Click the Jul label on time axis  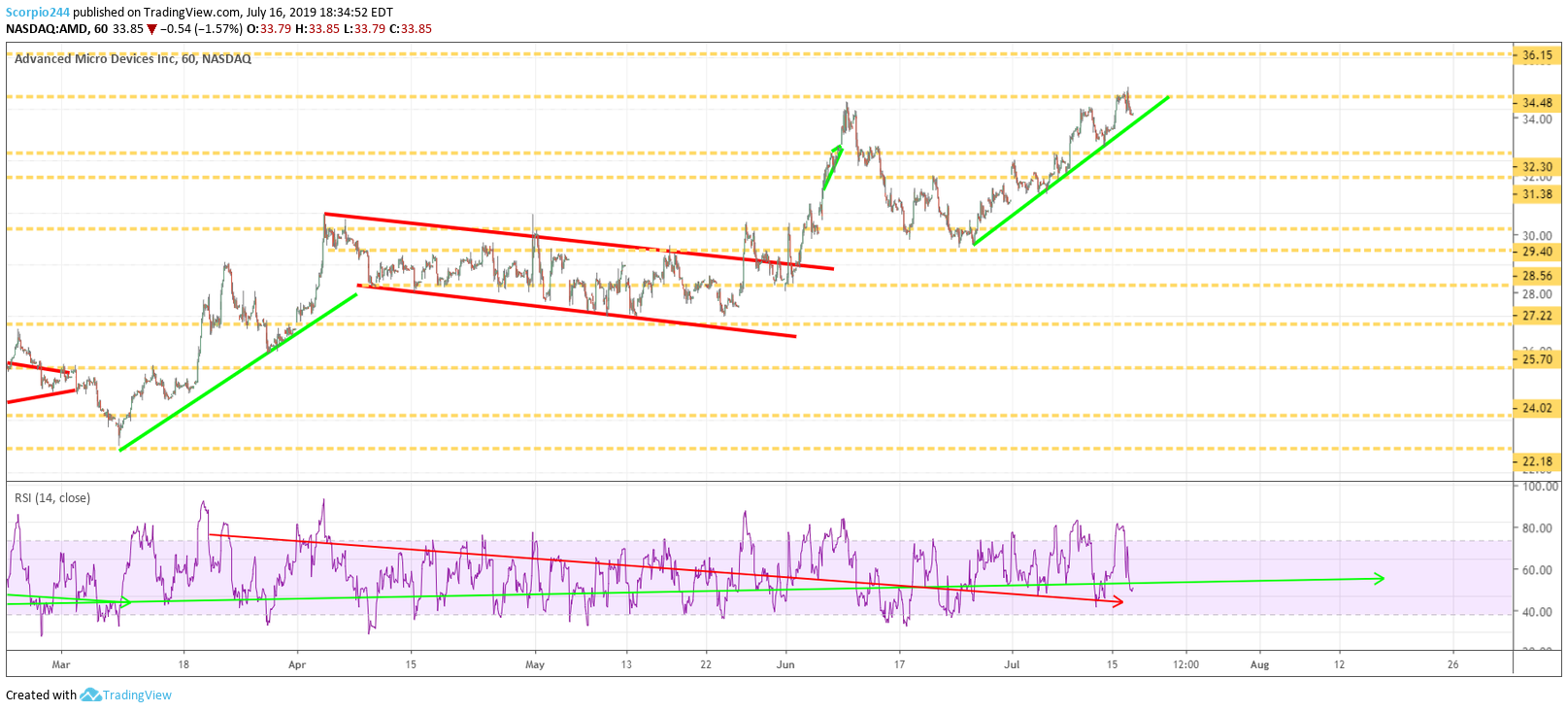pyautogui.click(x=1012, y=665)
